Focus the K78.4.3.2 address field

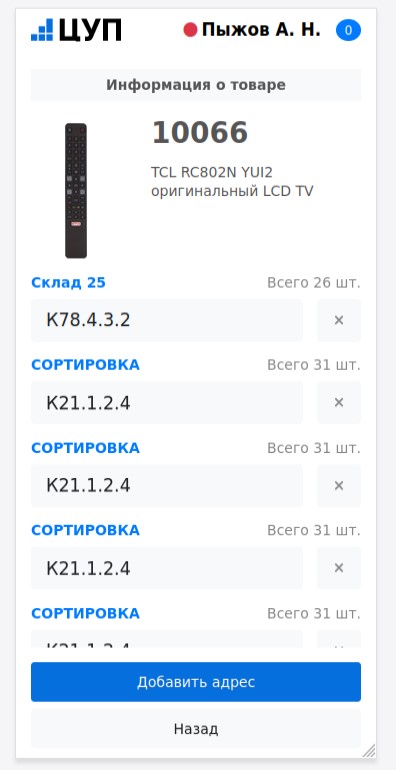coord(167,320)
